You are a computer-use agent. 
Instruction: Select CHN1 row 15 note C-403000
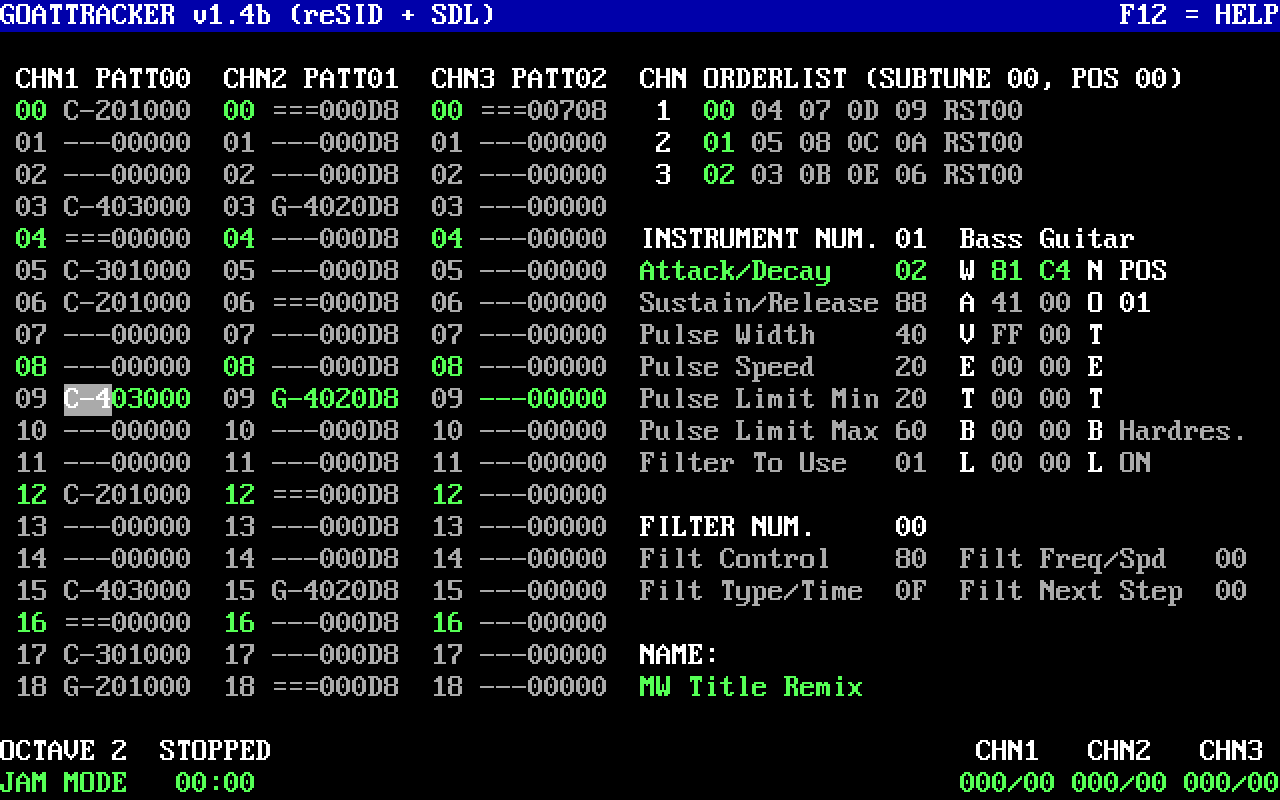tap(127, 591)
